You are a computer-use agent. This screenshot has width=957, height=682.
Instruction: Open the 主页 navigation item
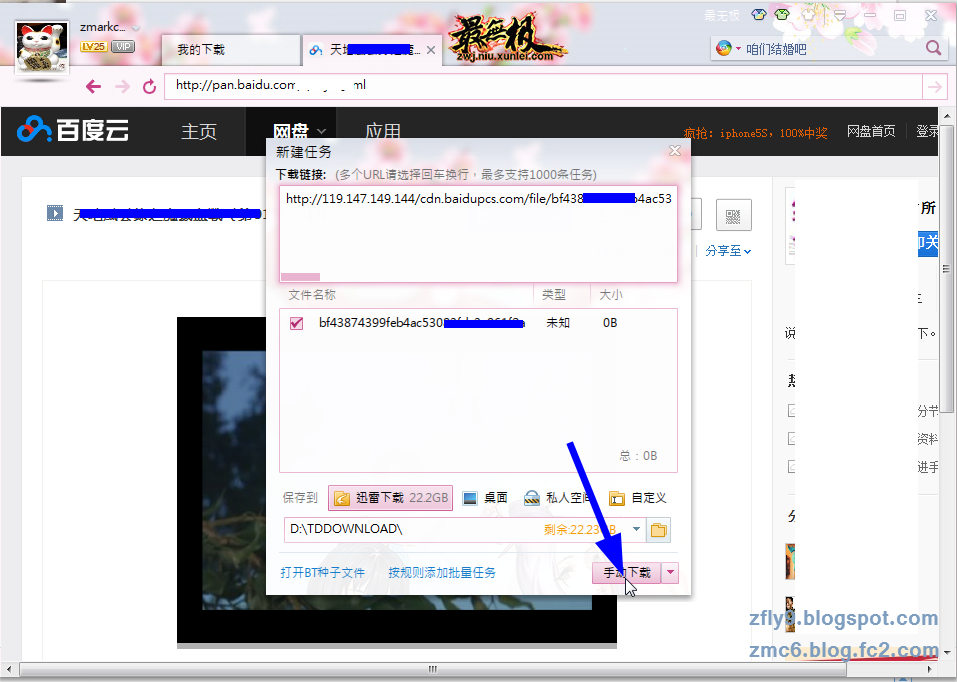click(199, 131)
